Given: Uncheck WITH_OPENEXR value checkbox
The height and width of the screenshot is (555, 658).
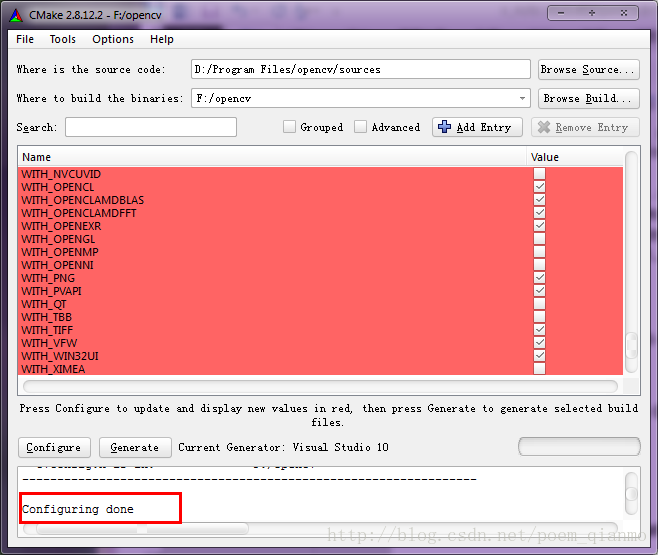Looking at the screenshot, I should 539,226.
